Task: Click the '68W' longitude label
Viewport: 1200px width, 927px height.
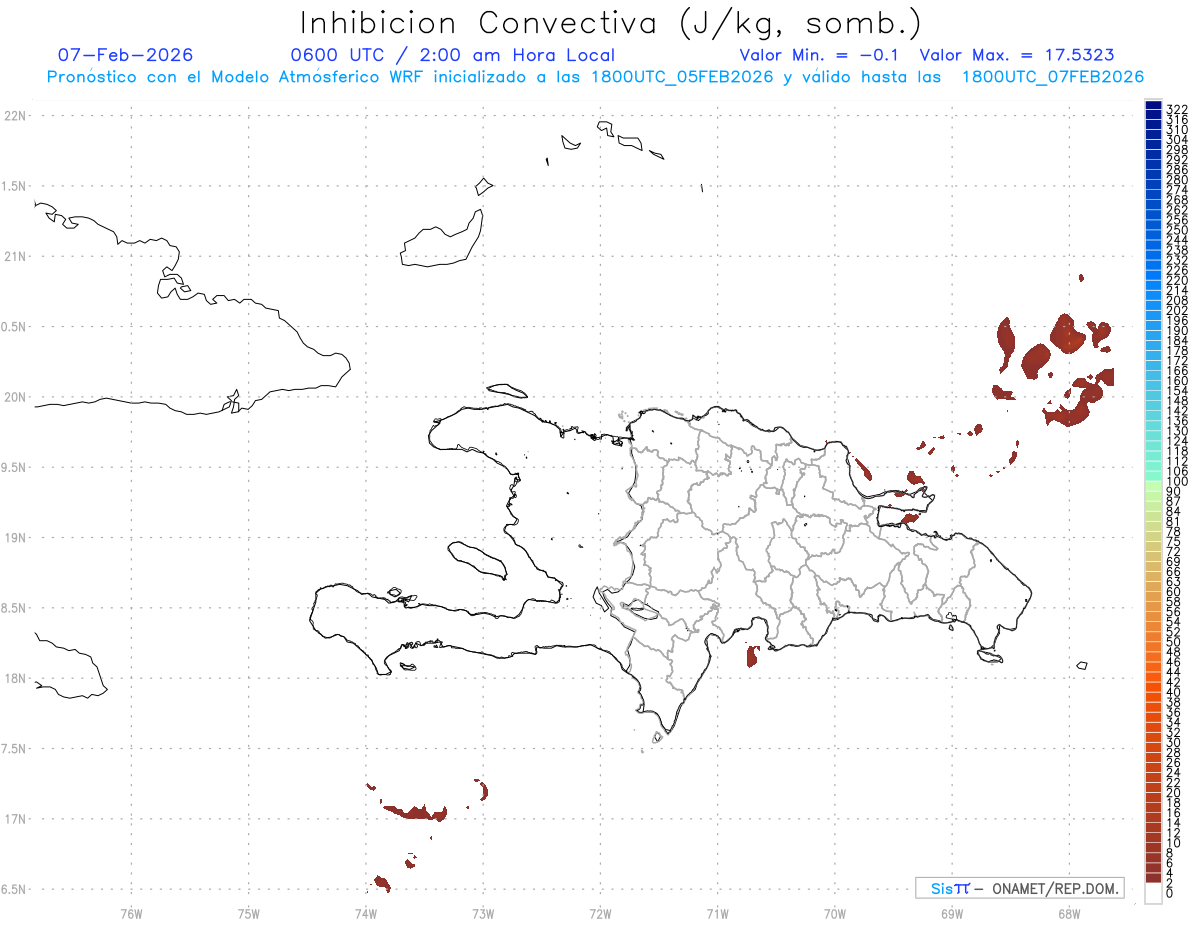Action: [x=1069, y=913]
